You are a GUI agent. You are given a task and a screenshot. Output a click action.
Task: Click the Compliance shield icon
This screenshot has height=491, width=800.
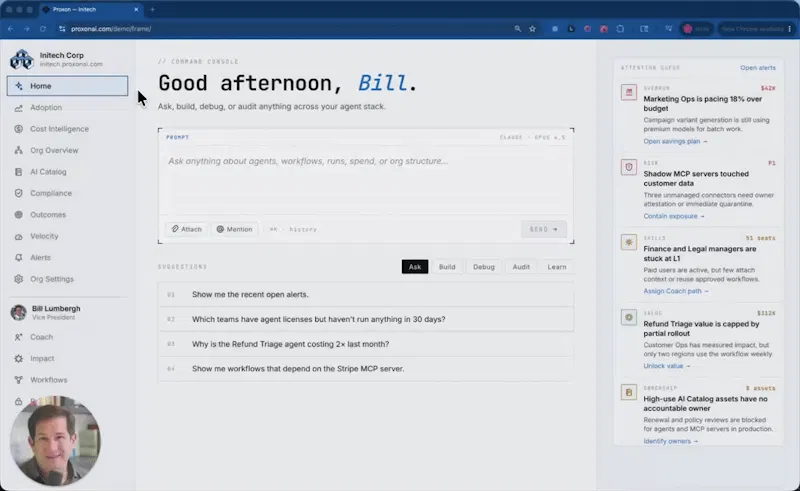click(18, 193)
